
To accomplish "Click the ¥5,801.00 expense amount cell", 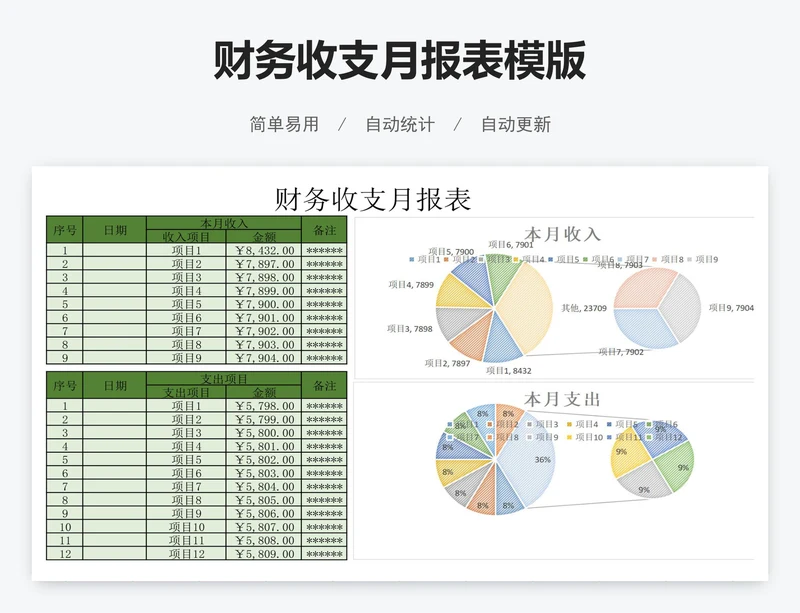I will pyautogui.click(x=264, y=446).
